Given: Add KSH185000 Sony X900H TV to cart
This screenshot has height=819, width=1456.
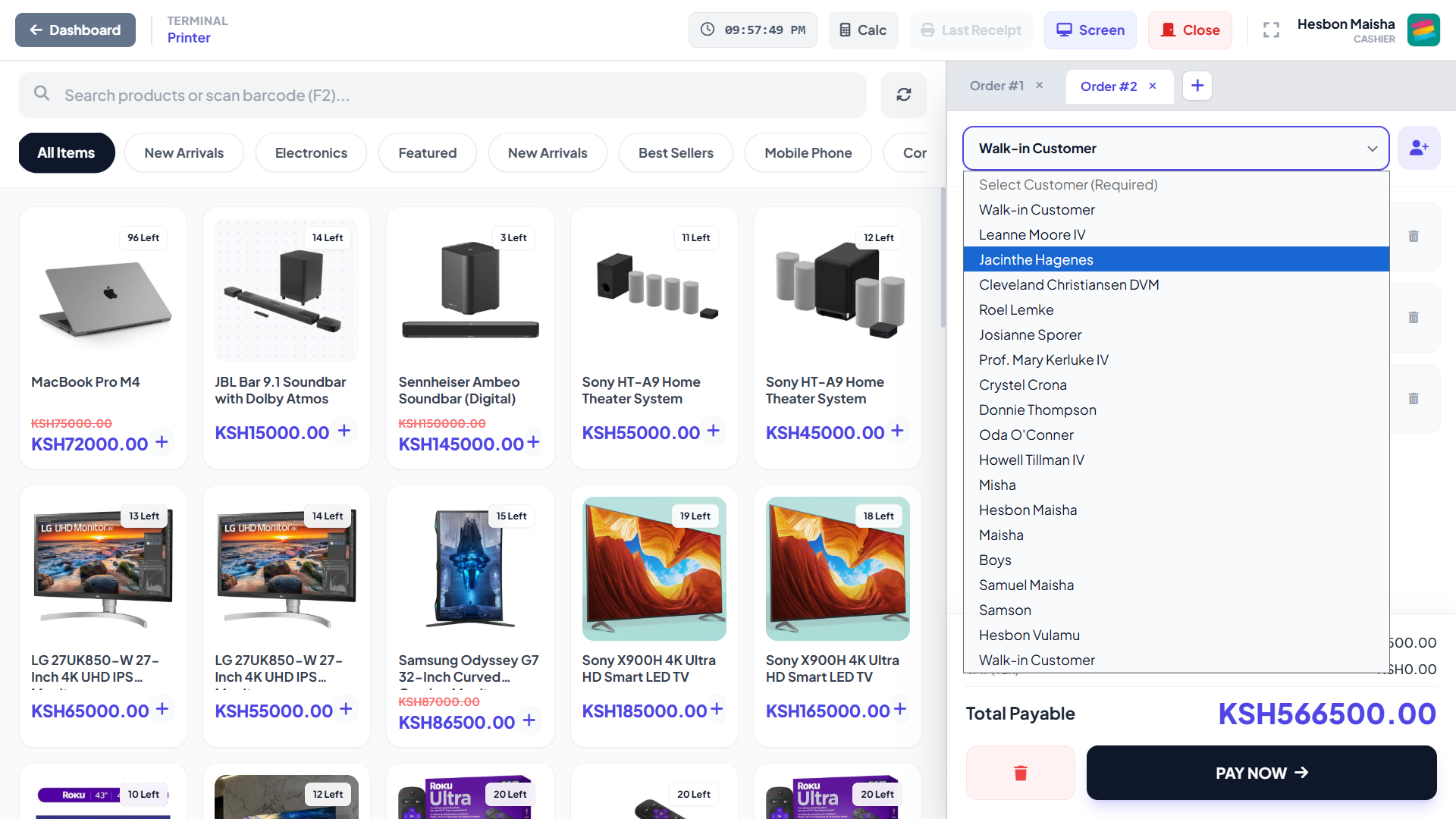Looking at the screenshot, I should pos(717,709).
